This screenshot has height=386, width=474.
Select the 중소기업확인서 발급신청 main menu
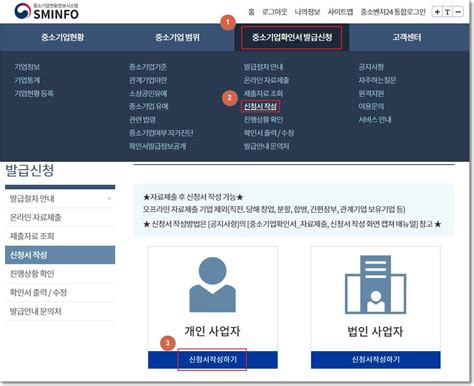[x=292, y=37]
